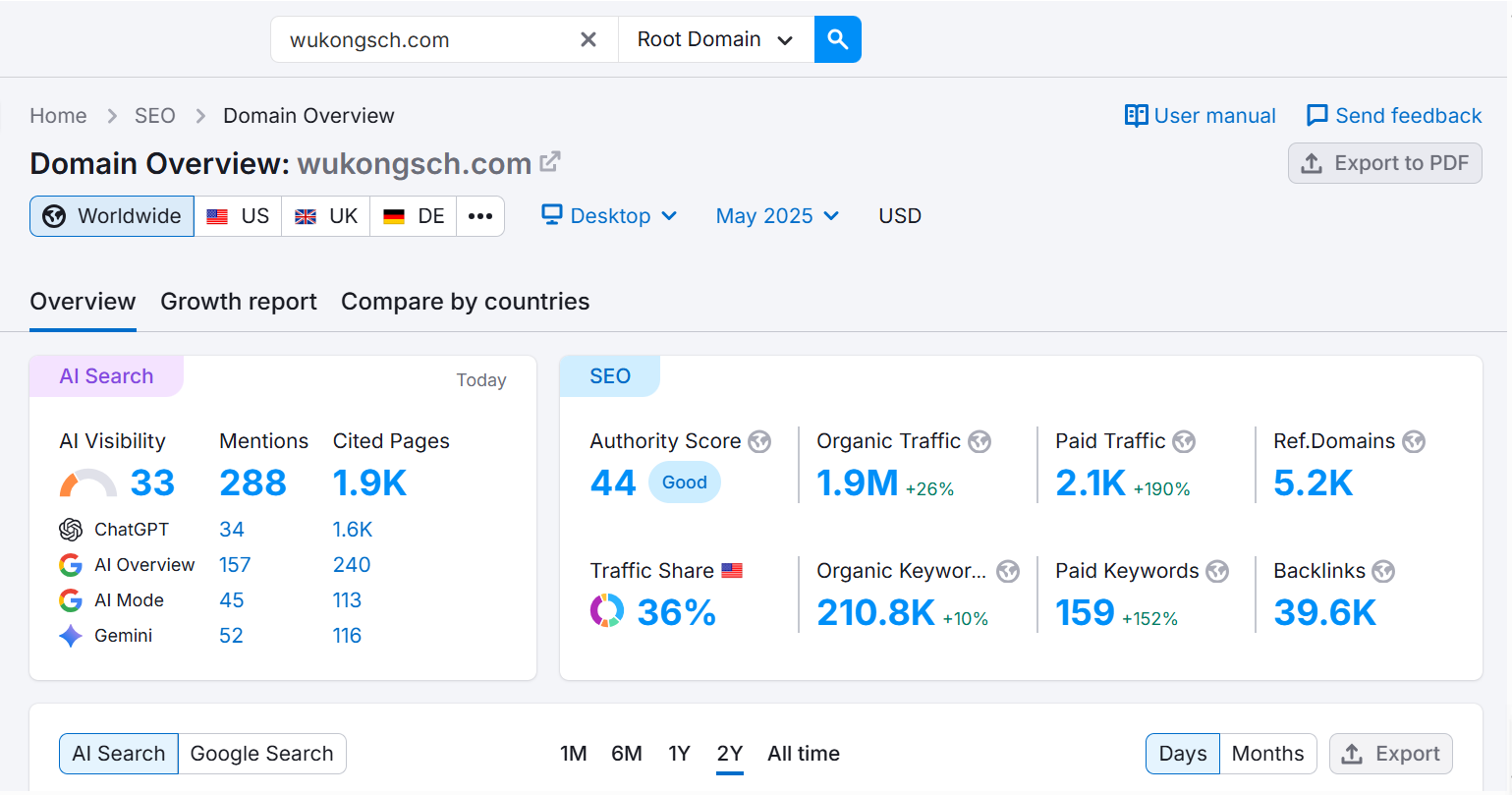Click the Ref.Domains info icon
Image resolution: width=1512 pixels, height=795 pixels.
(1414, 441)
